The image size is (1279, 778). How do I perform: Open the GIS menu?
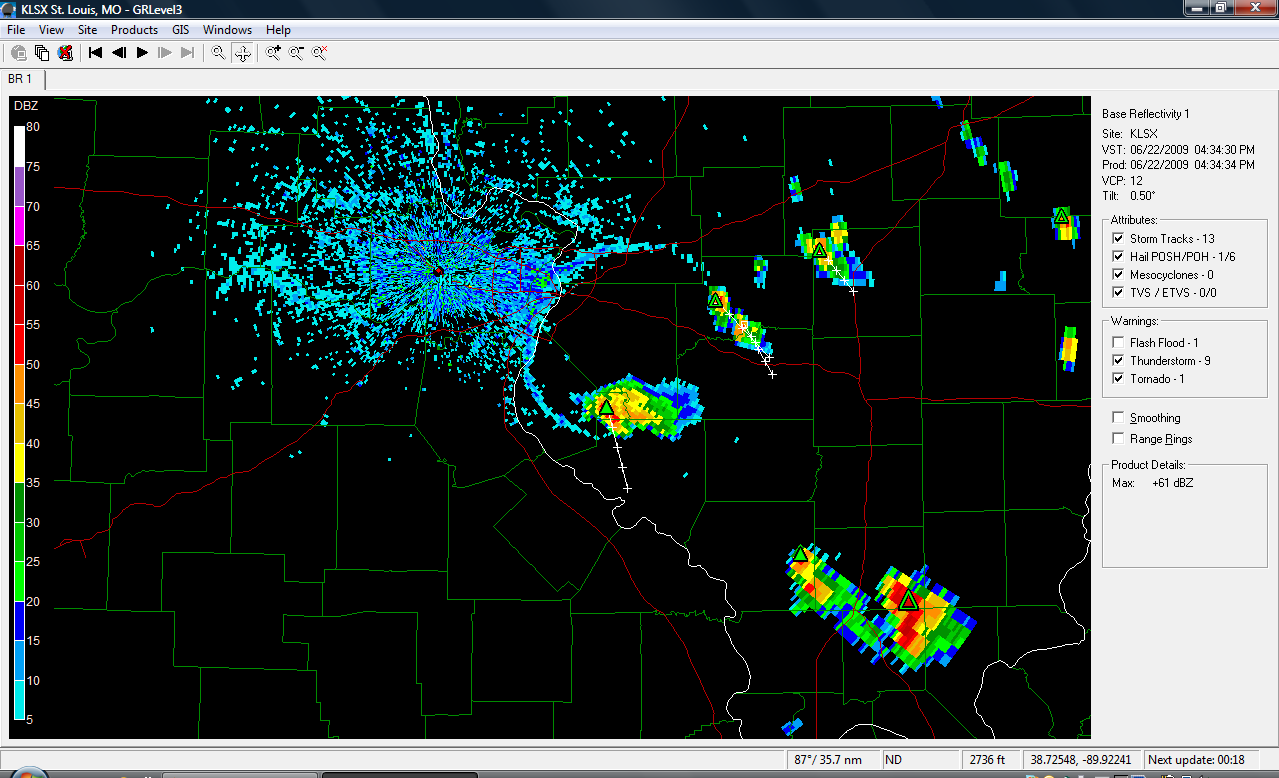(x=180, y=30)
